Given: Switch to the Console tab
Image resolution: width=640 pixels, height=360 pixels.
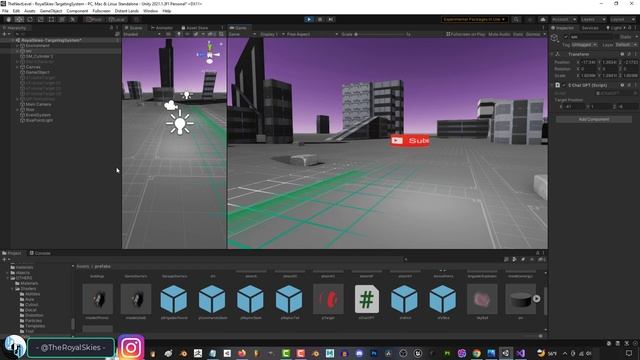Looking at the screenshot, I should (40, 253).
